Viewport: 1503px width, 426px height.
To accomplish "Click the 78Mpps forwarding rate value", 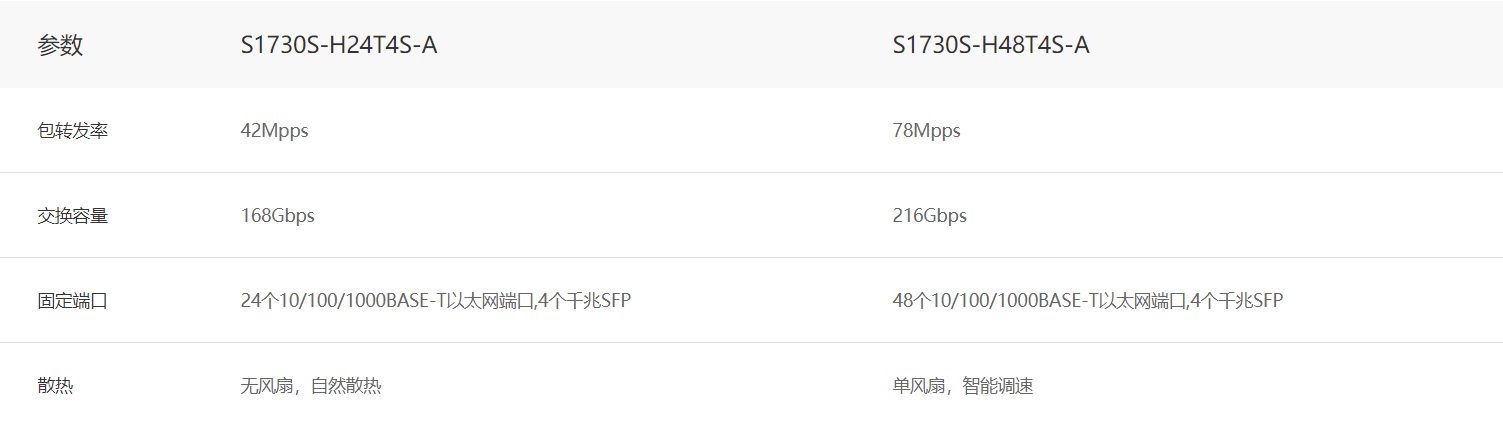I will coord(926,131).
